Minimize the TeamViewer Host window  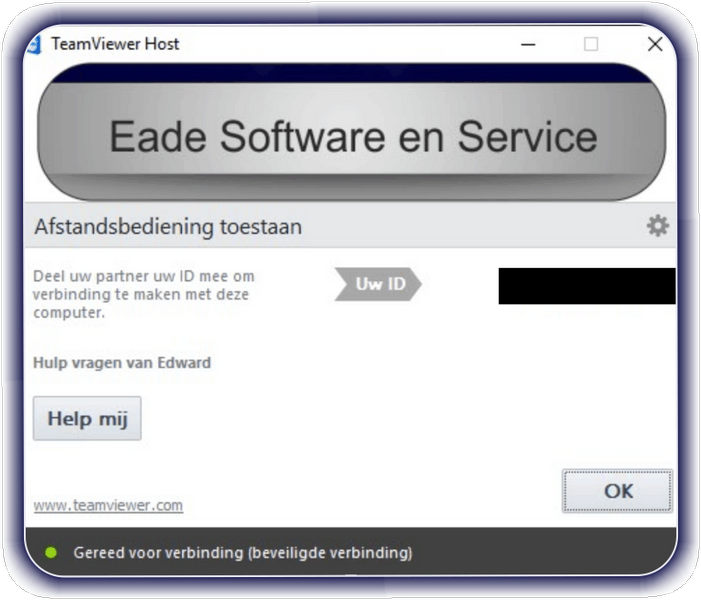click(x=528, y=44)
